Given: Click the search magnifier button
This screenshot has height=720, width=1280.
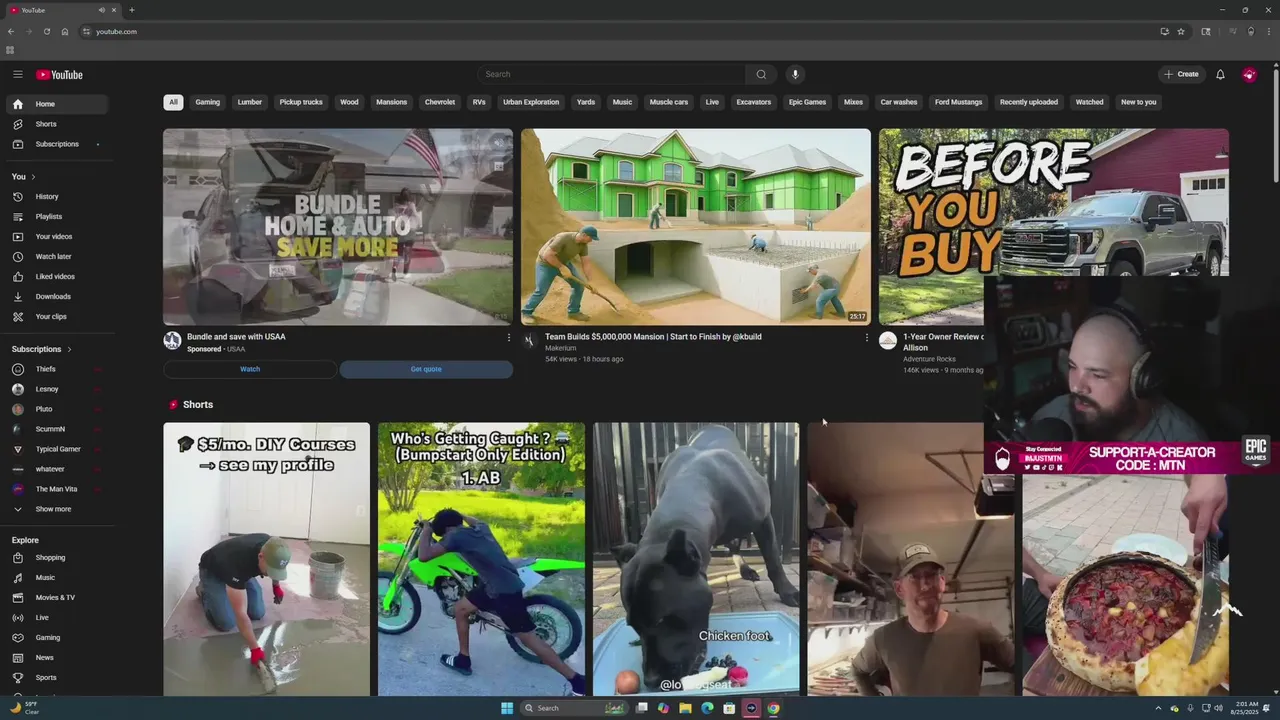Looking at the screenshot, I should click(761, 74).
